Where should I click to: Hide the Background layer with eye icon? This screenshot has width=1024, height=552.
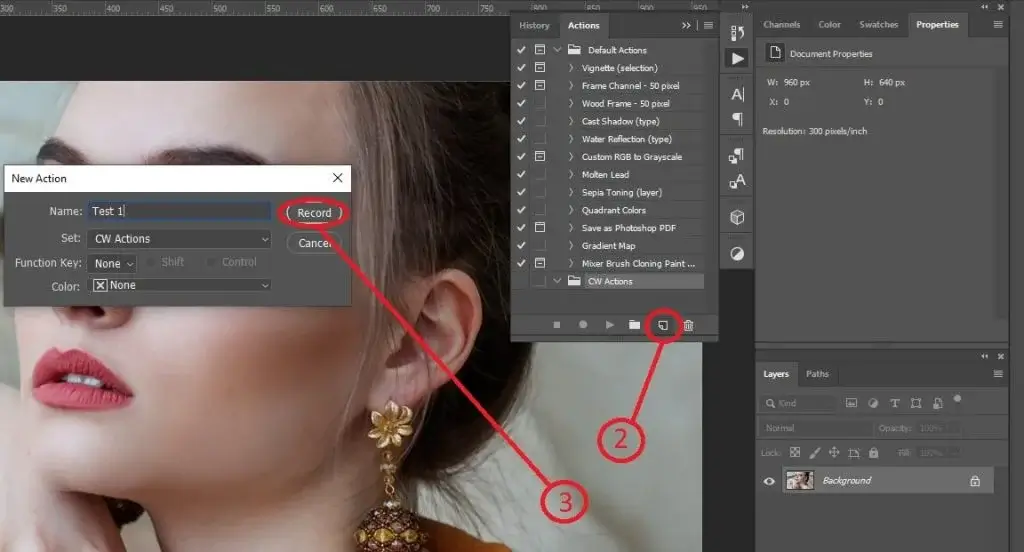tap(769, 481)
